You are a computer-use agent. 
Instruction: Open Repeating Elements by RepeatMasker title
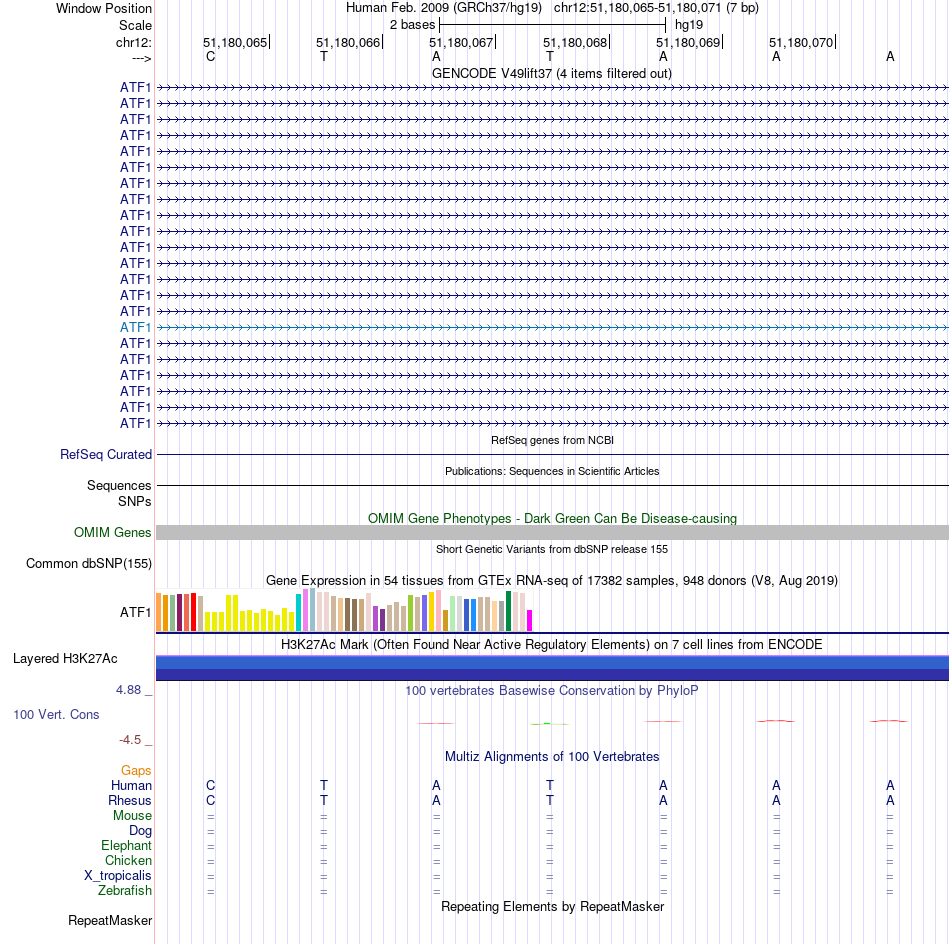[552, 907]
